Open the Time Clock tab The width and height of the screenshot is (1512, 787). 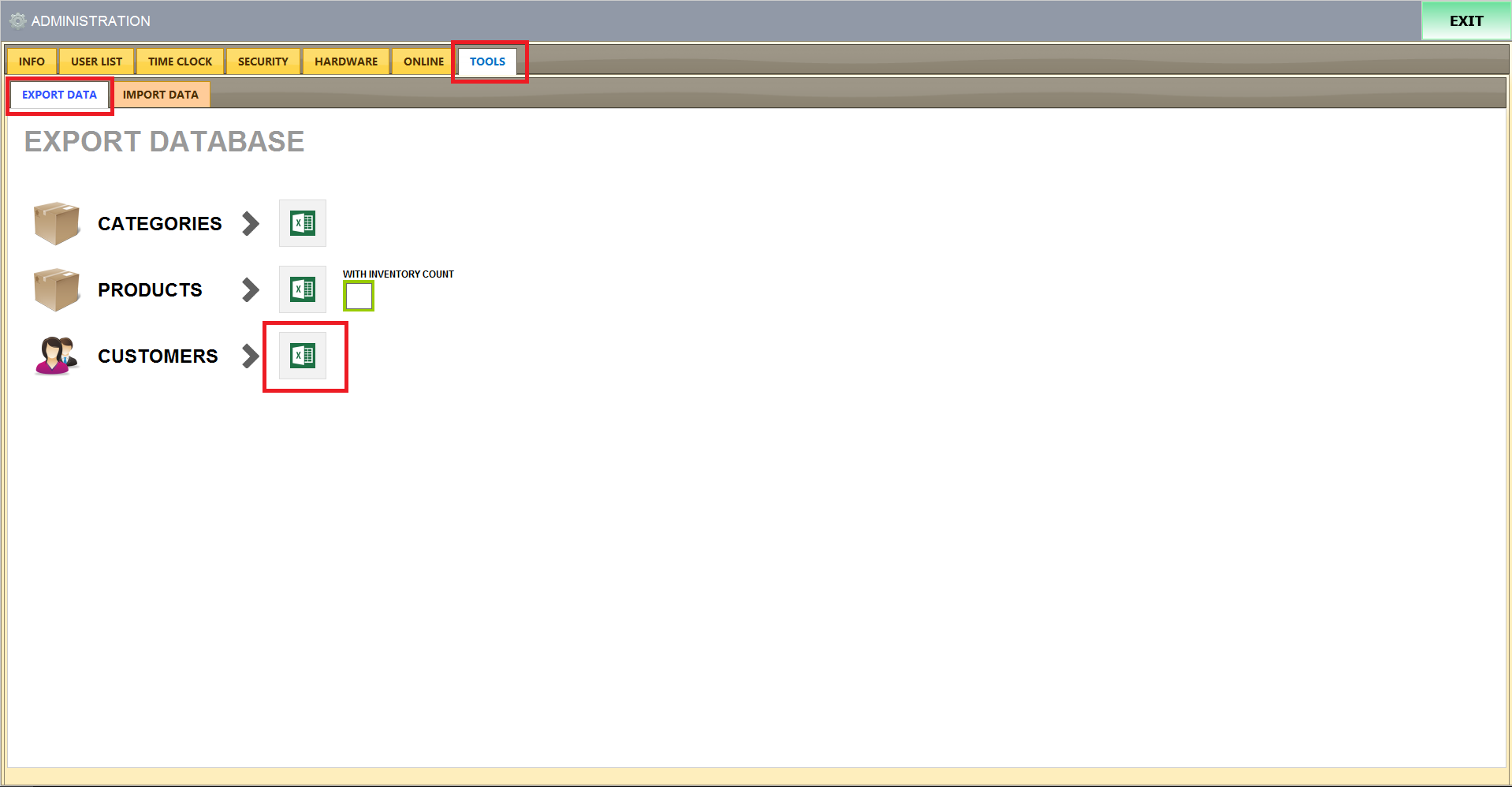click(180, 62)
